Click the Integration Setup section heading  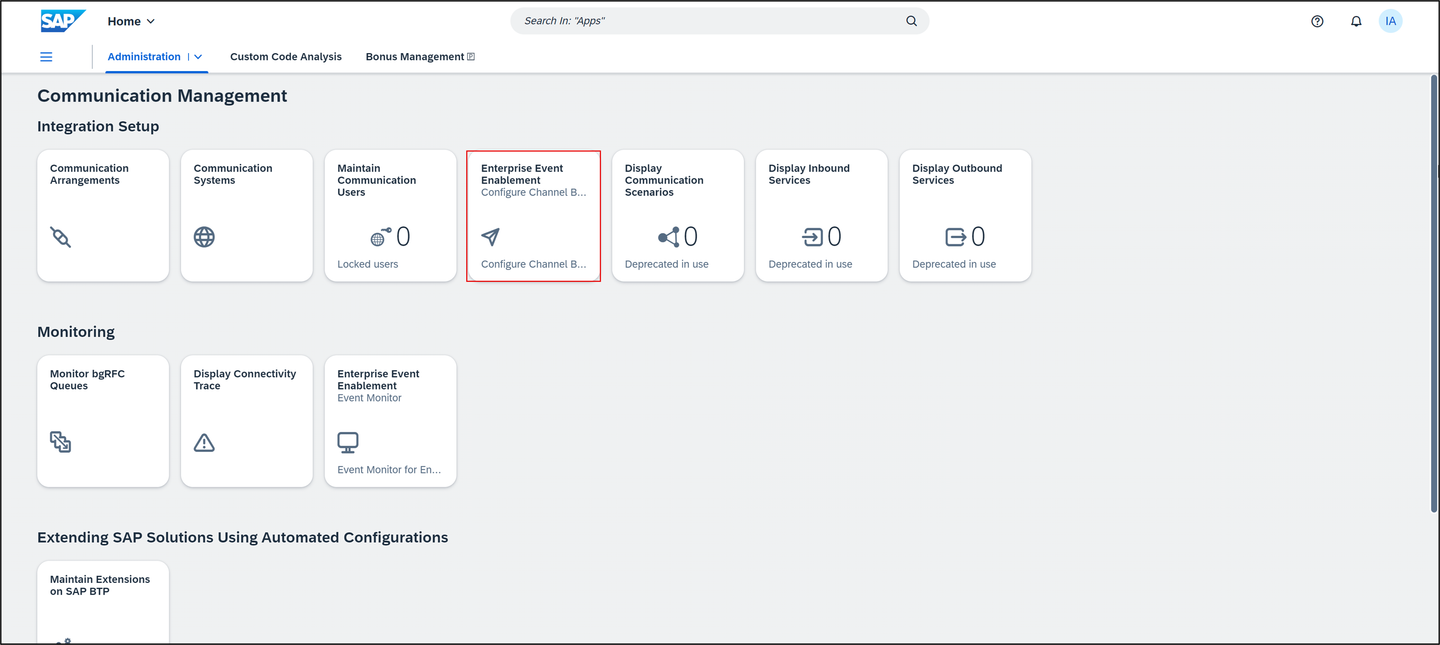click(x=98, y=126)
